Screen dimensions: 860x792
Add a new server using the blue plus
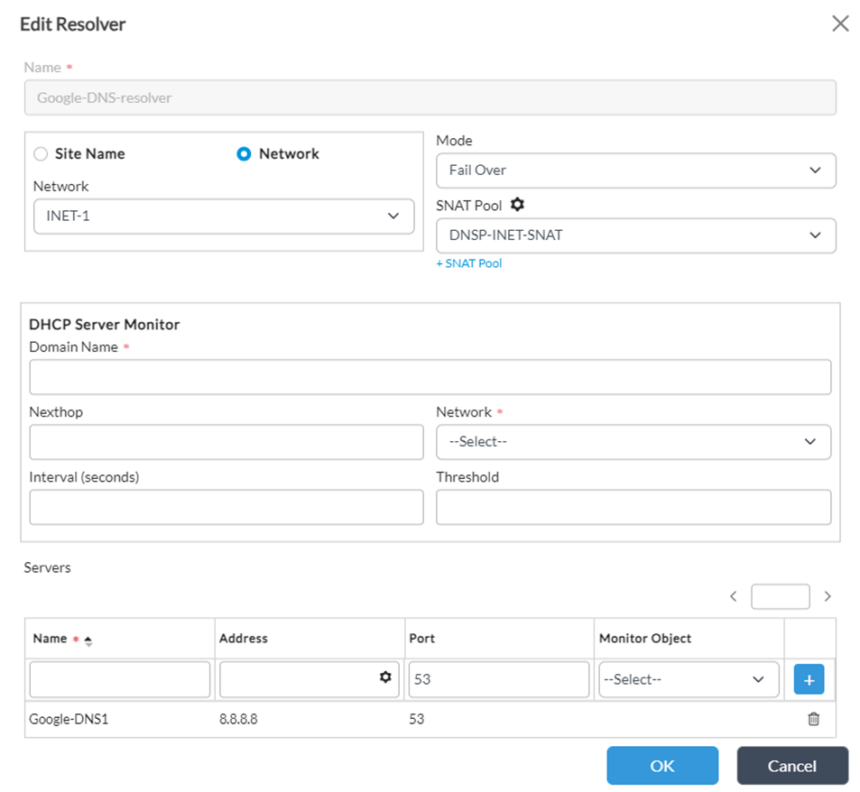(808, 678)
